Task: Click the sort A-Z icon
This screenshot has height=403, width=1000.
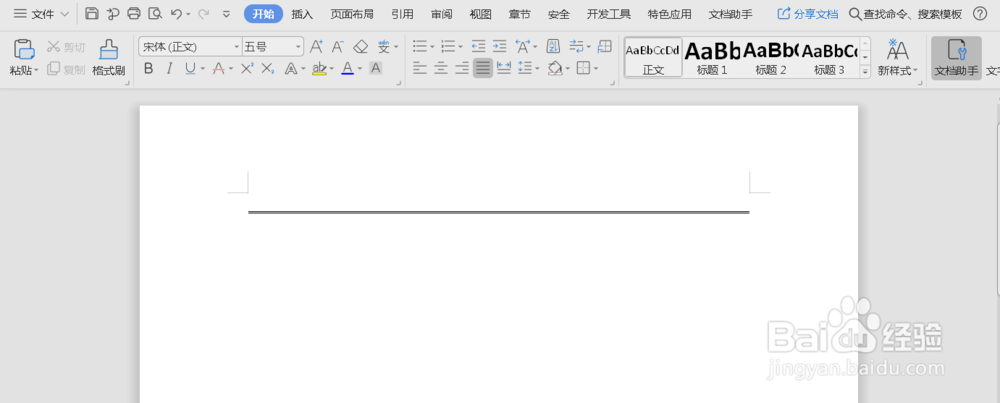Action: click(x=554, y=46)
